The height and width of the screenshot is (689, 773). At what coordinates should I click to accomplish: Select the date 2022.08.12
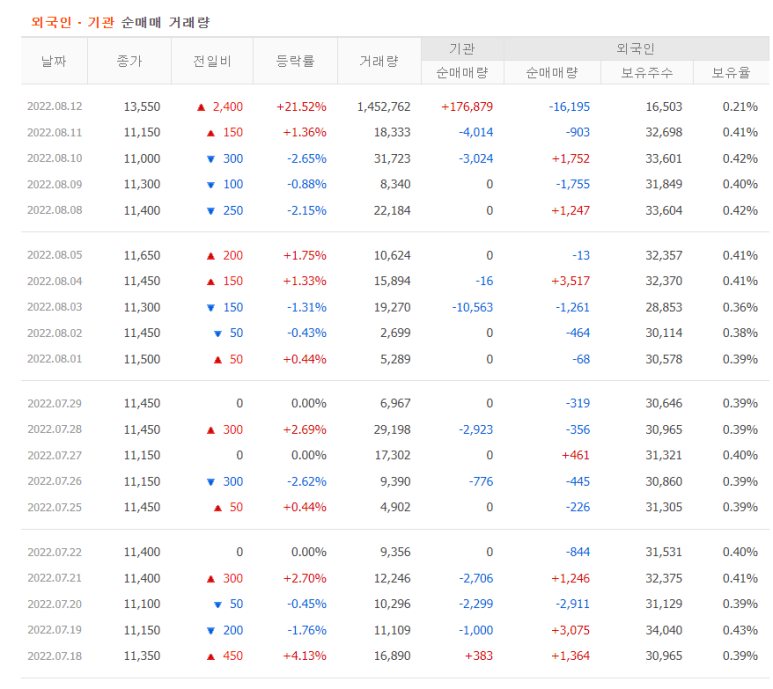(55, 106)
